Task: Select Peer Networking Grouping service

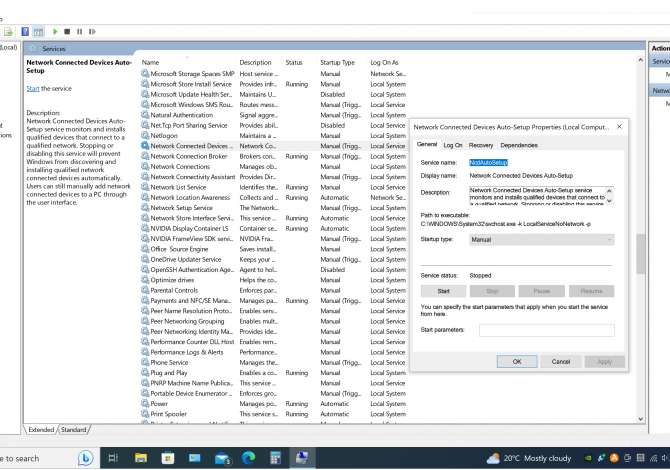Action: (x=273, y=321)
